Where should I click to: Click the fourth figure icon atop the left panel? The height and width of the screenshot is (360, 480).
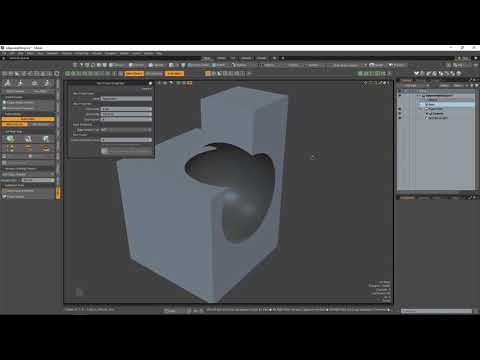coord(47,83)
